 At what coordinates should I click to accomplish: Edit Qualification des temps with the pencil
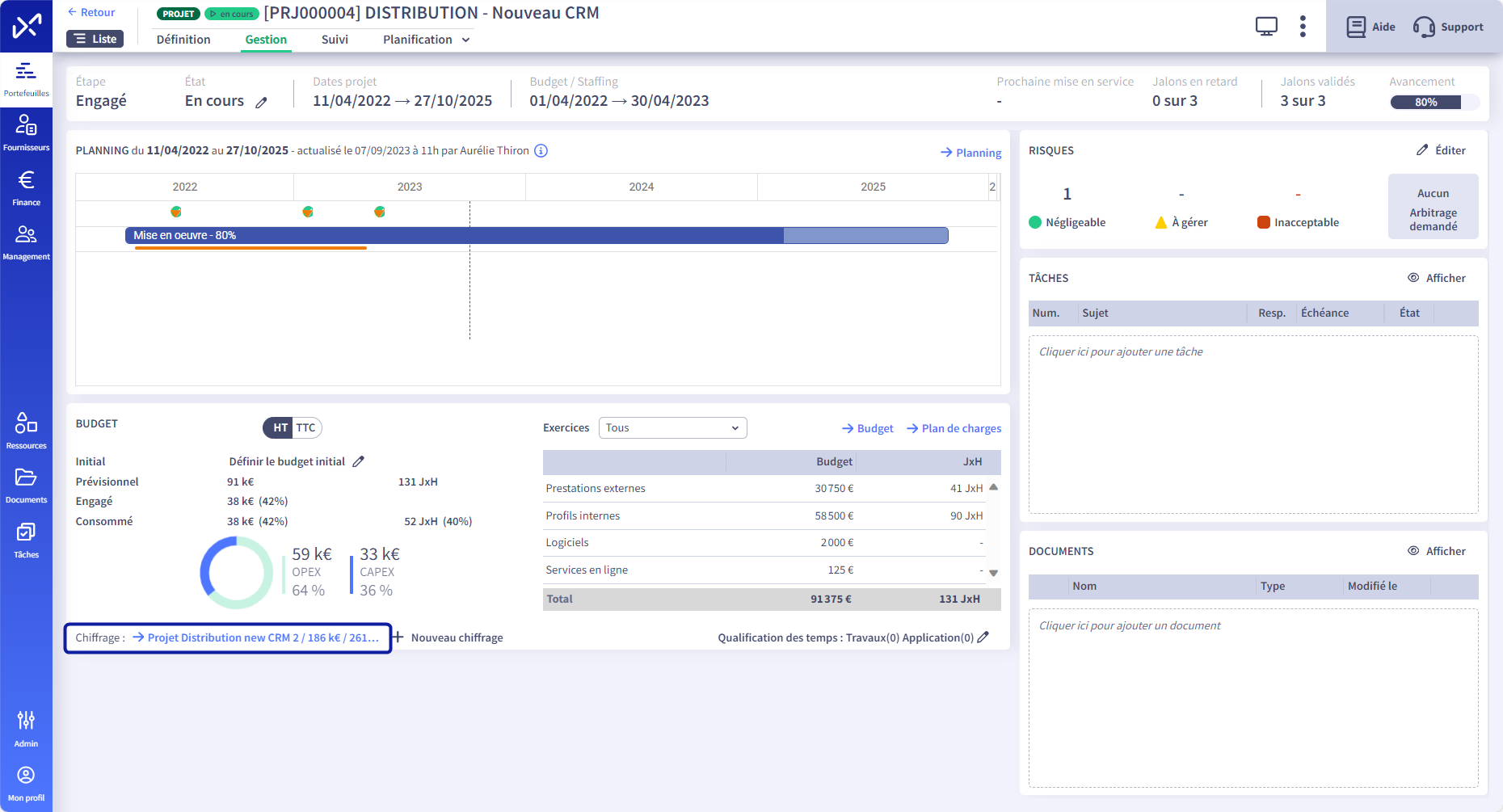[983, 637]
